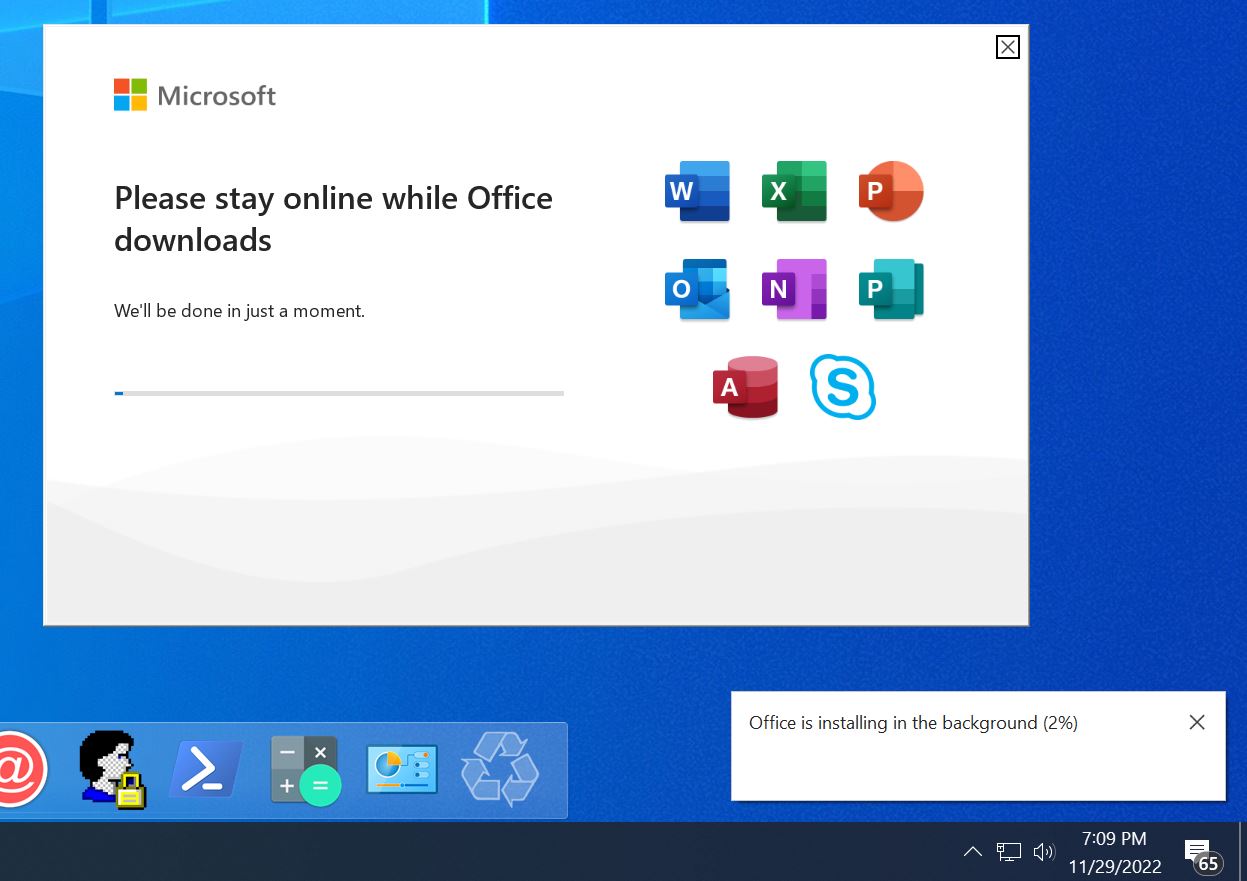Viewport: 1247px width, 881px height.
Task: Click the volume speaker tray icon
Action: click(1044, 852)
